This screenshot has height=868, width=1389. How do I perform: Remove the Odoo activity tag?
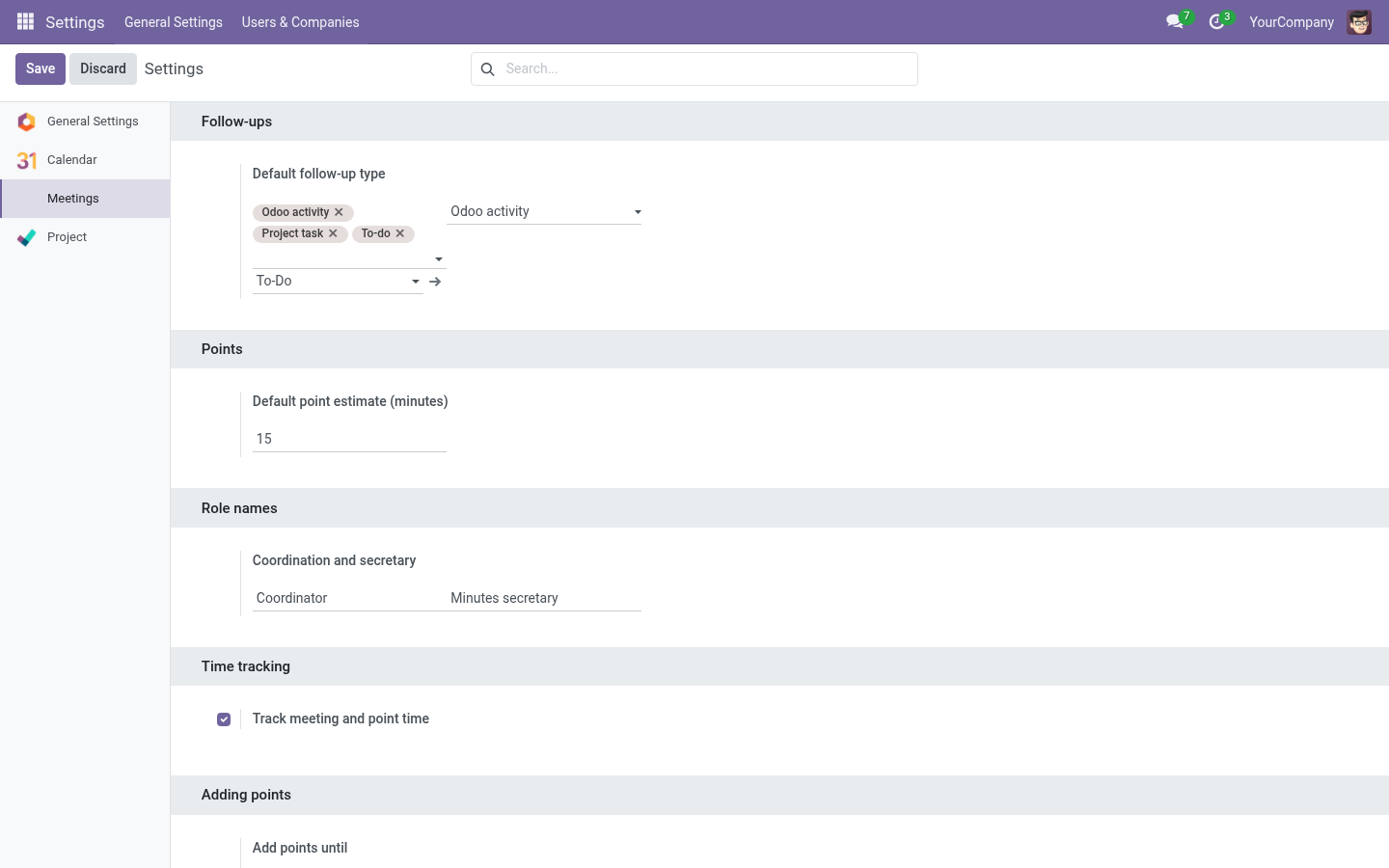point(339,212)
